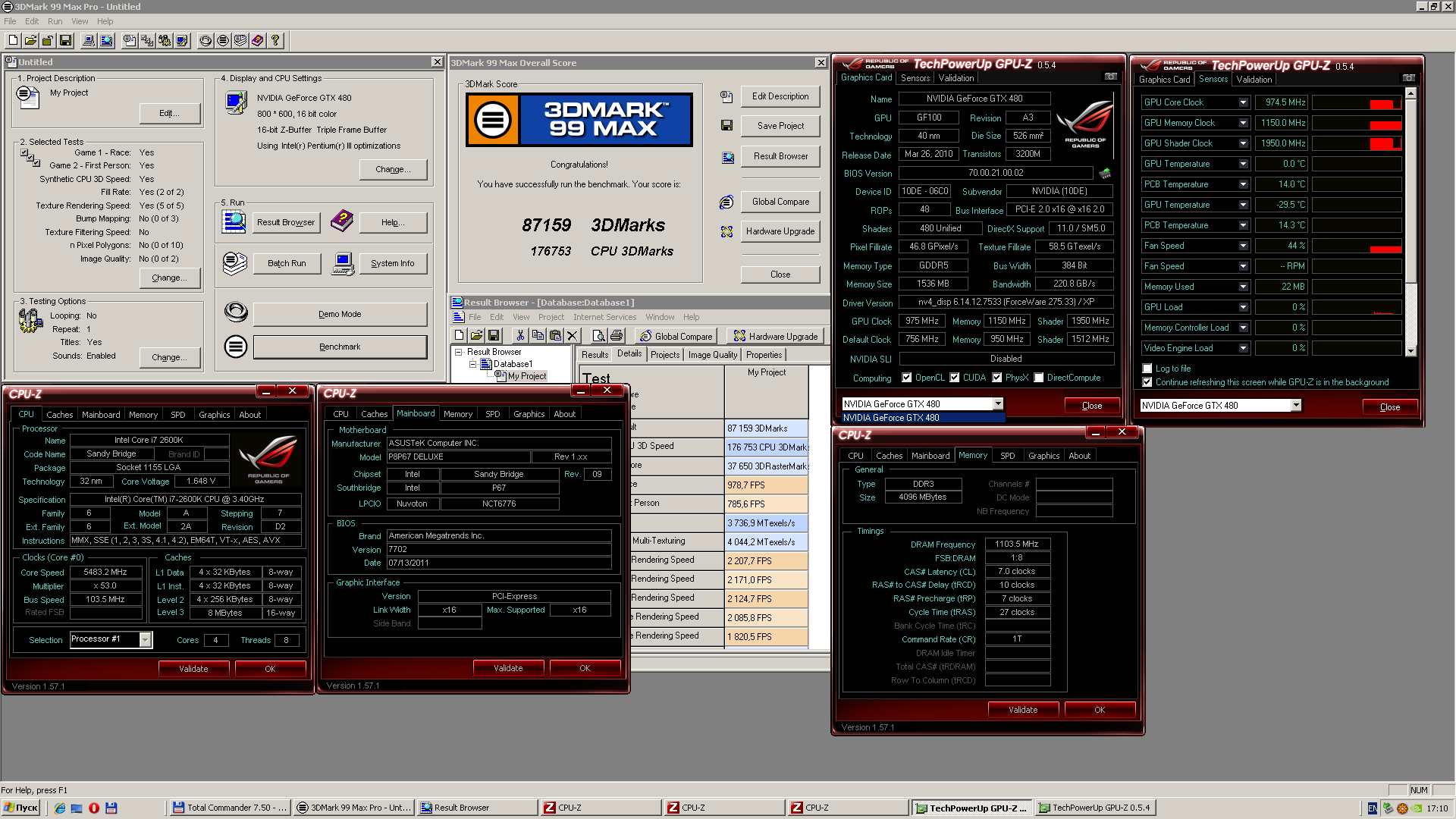This screenshot has height=819, width=1456.
Task: Click the Batch Run stacked pages icon
Action: [x=235, y=263]
